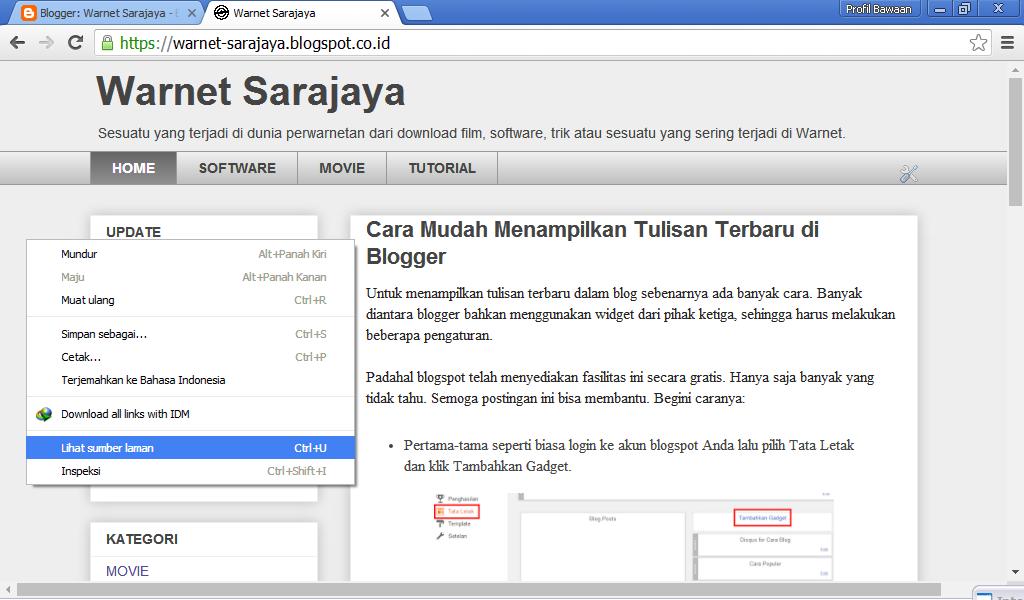
Task: Click the disabled Maju menu item
Action: (x=191, y=277)
